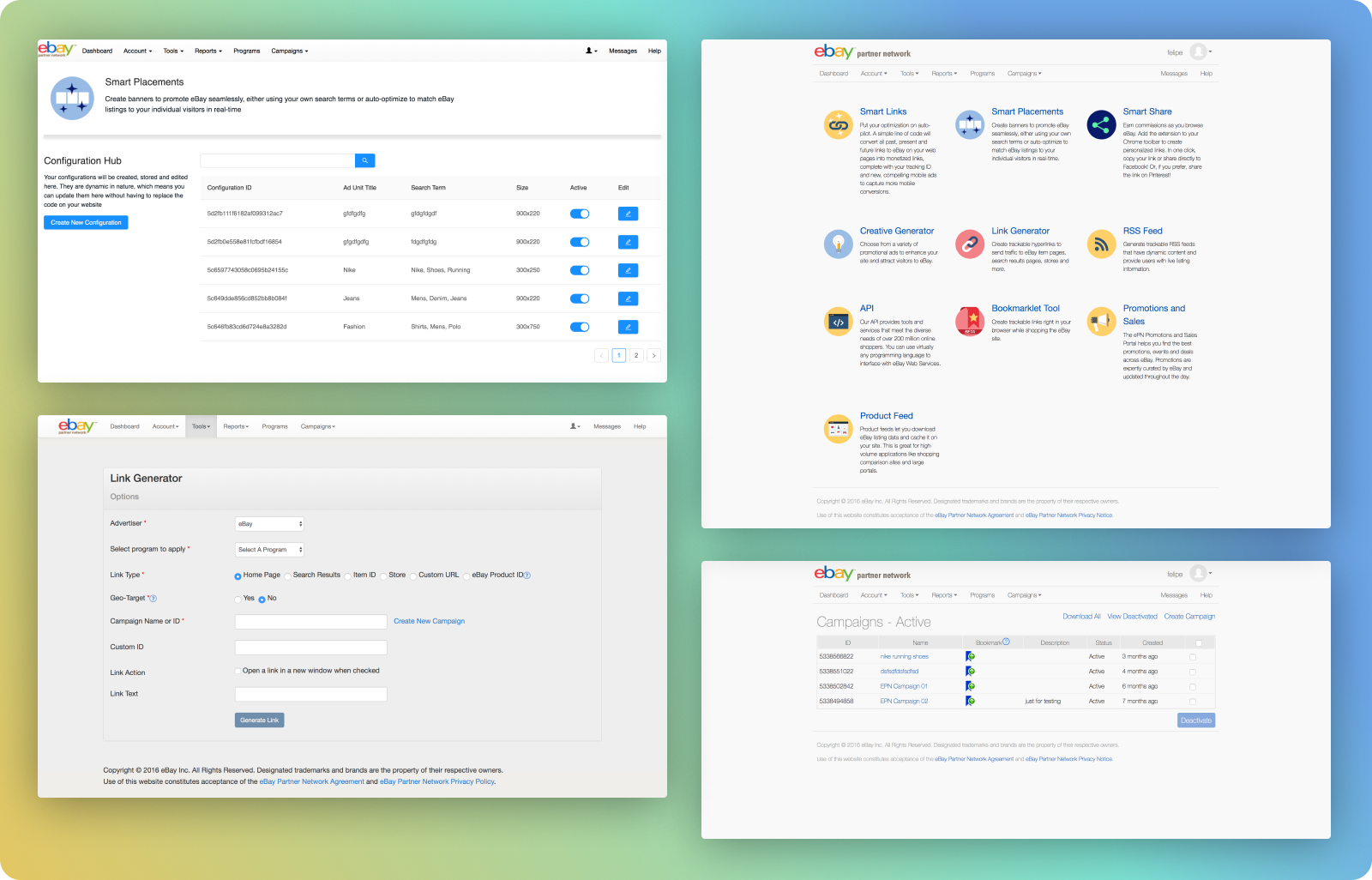Image resolution: width=1372 pixels, height=880 pixels.
Task: Expand Reports menu in Smart Placements panel
Action: pyautogui.click(x=208, y=51)
